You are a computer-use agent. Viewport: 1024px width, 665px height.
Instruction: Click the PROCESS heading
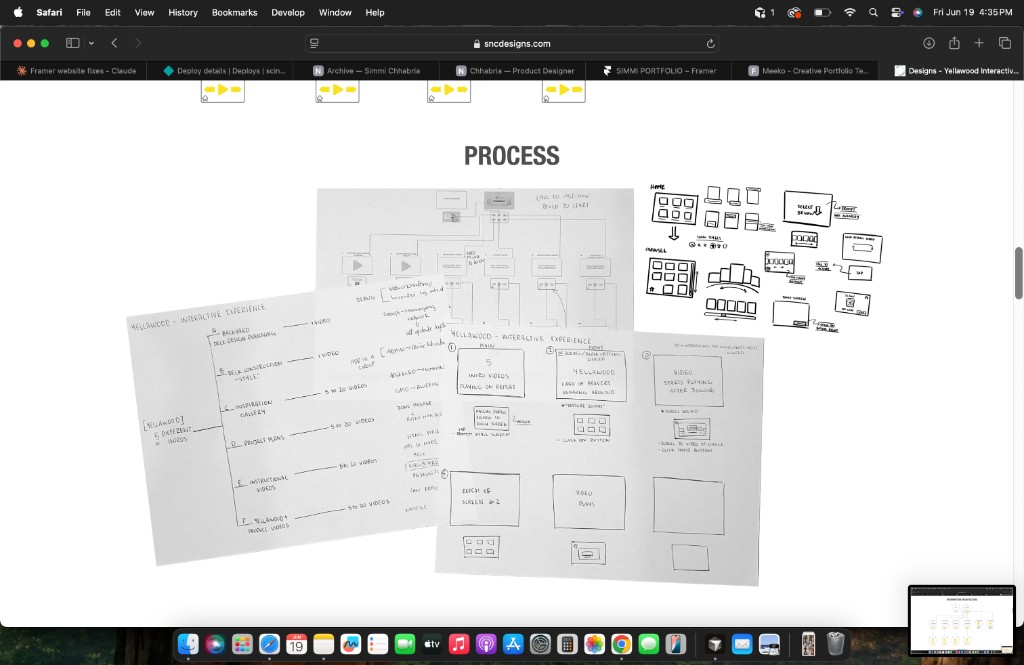tap(512, 156)
